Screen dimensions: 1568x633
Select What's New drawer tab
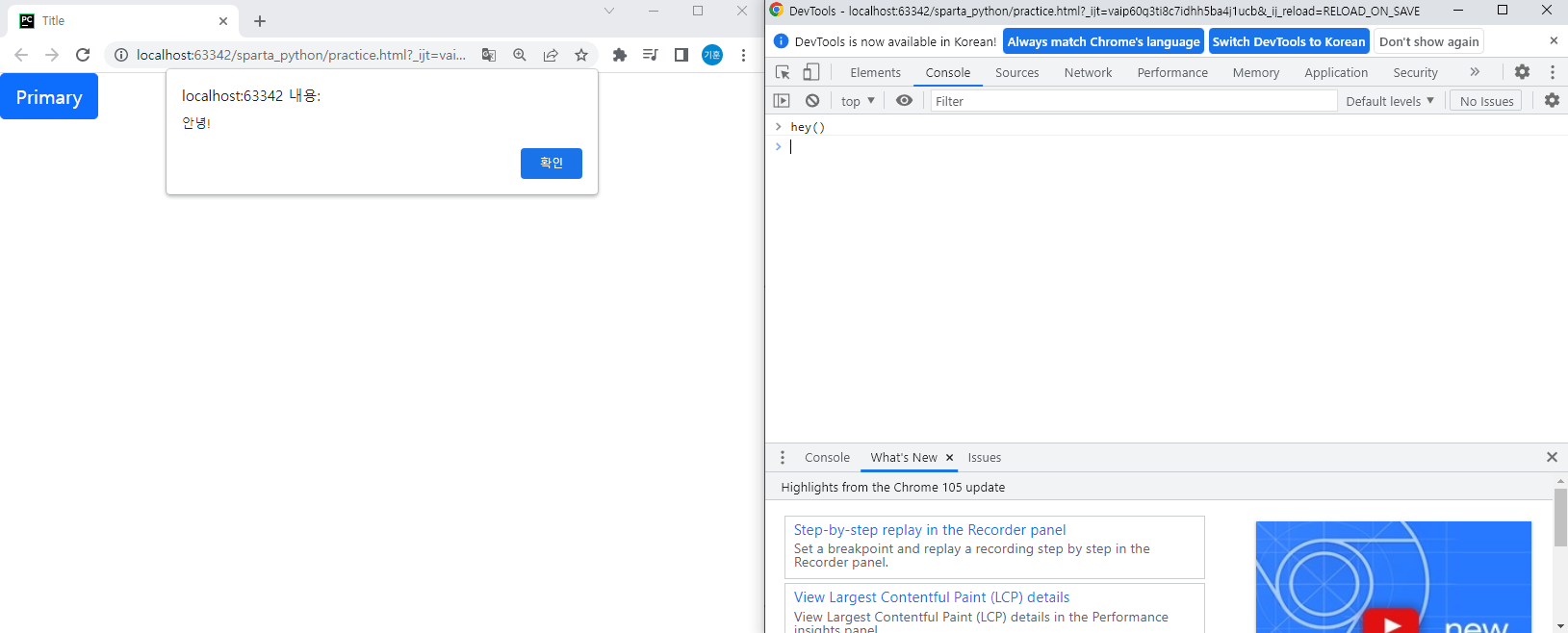tap(903, 458)
